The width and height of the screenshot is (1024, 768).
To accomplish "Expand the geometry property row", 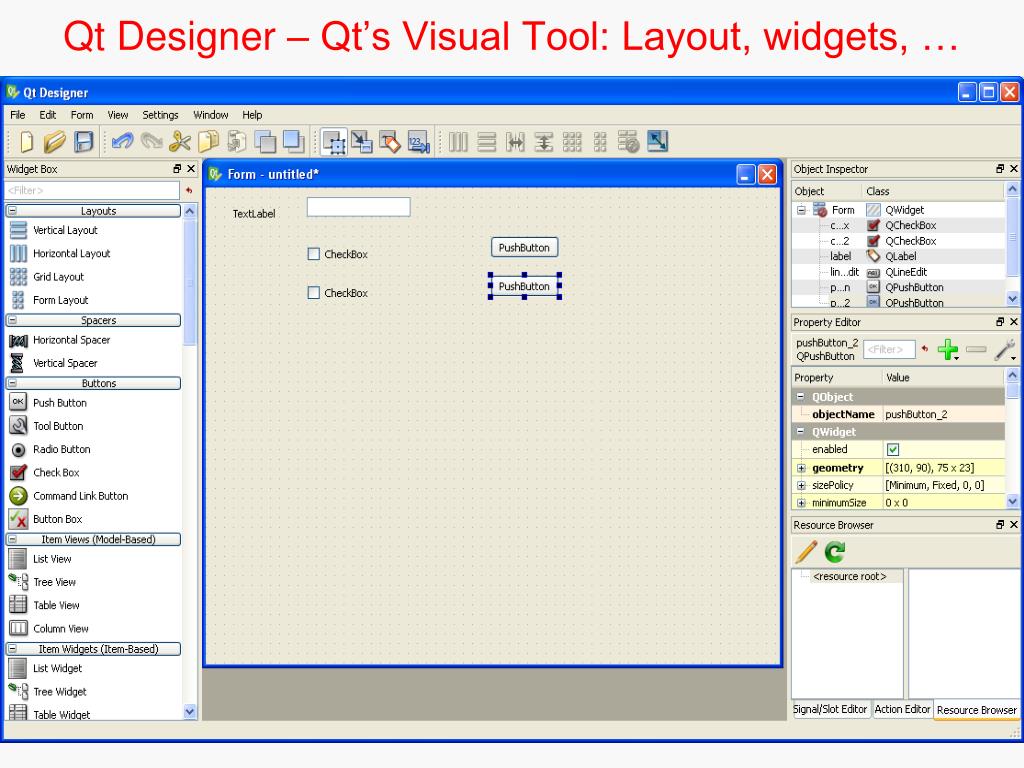I will (801, 468).
